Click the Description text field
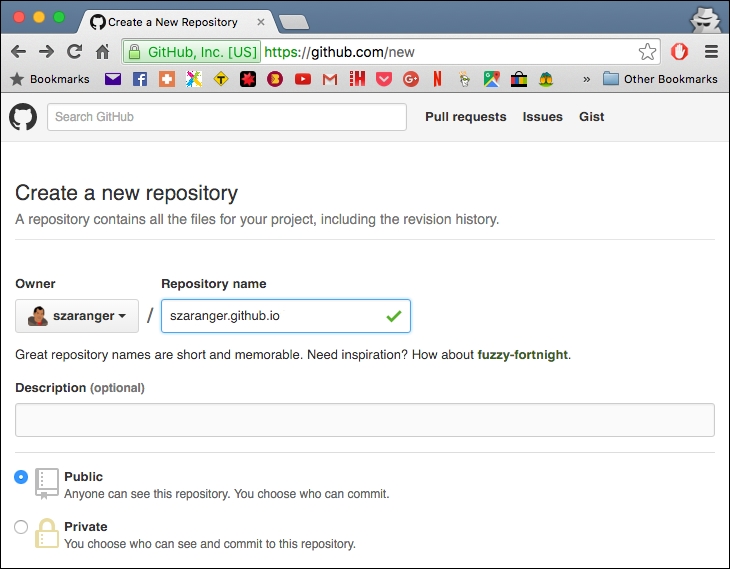Screen dimensions: 730x569 pos(364,420)
